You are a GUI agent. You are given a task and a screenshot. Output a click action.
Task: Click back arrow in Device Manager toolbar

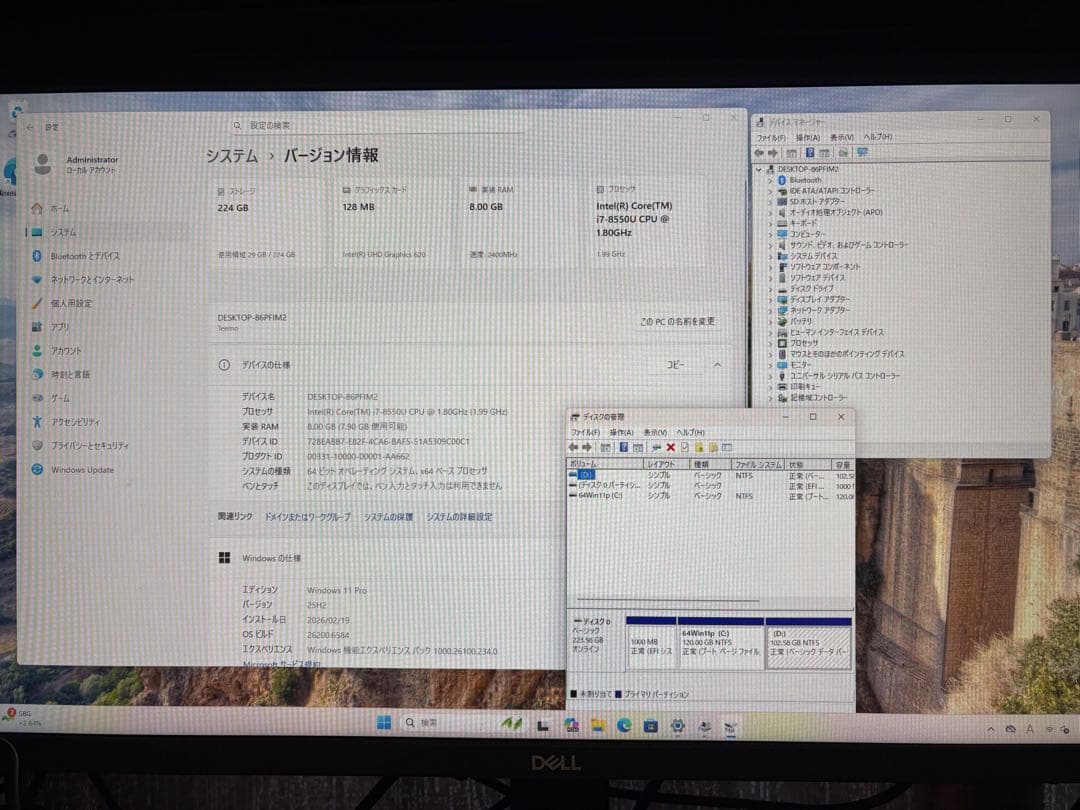(759, 153)
